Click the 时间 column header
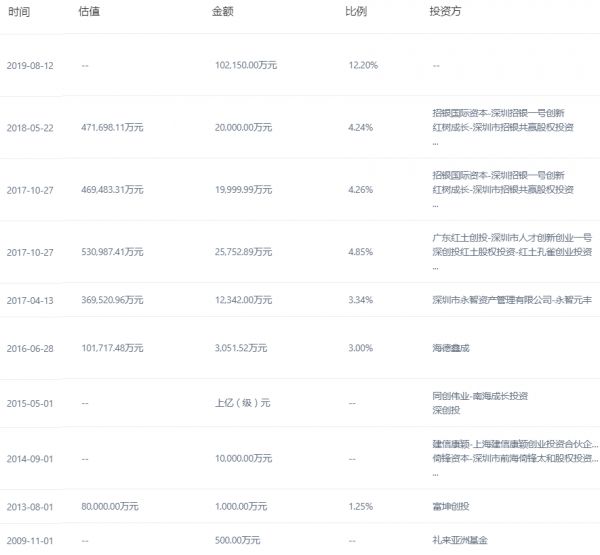Screen dimensions: 600x555 [19, 12]
